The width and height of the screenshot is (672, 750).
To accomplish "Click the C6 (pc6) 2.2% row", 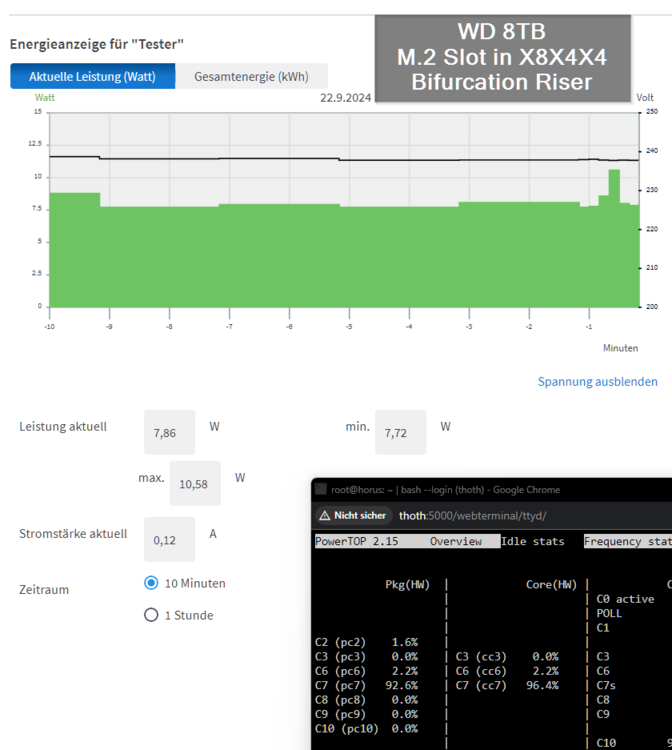I will (366, 671).
